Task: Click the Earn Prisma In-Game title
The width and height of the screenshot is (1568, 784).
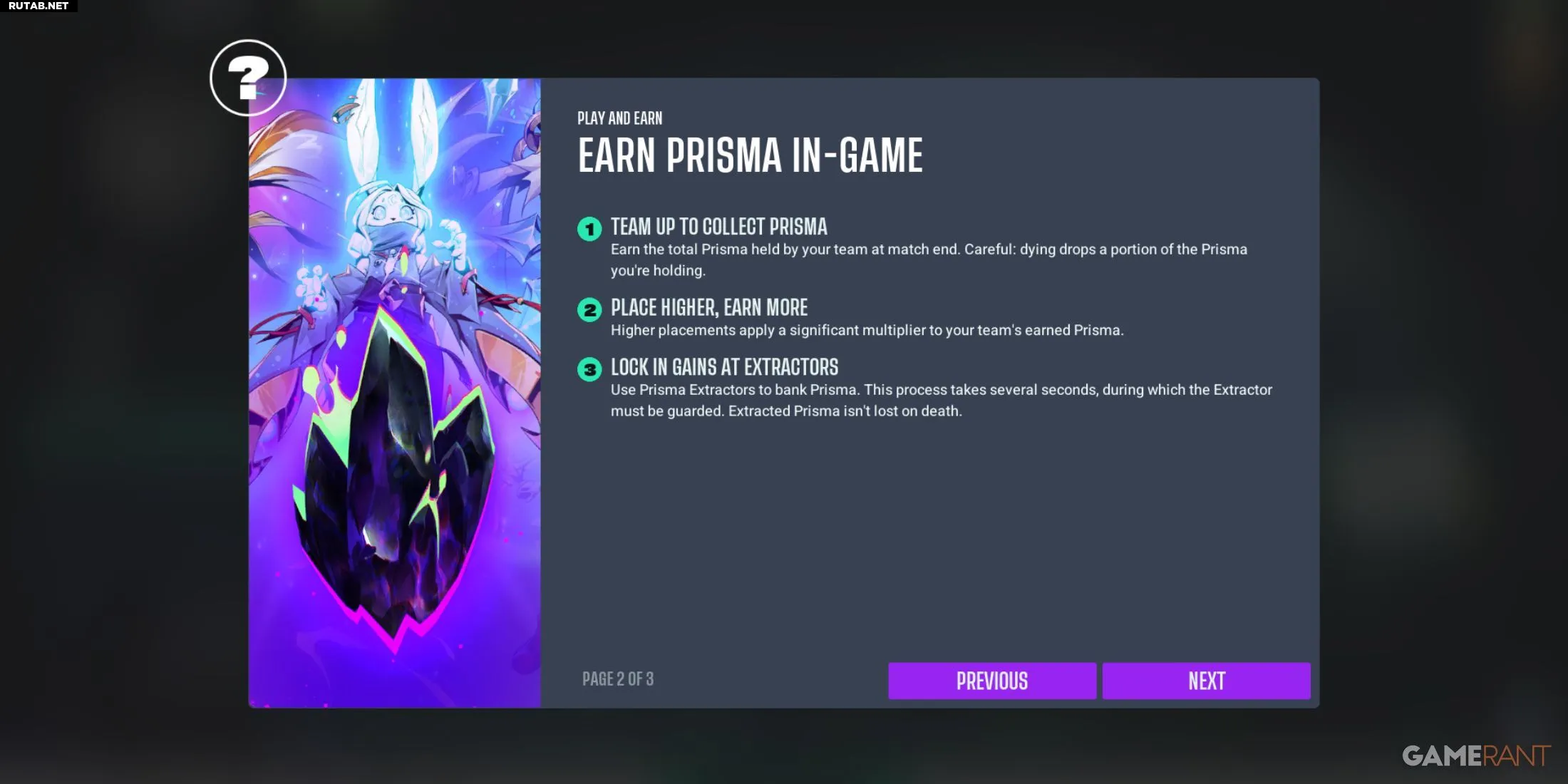Action: pos(750,155)
